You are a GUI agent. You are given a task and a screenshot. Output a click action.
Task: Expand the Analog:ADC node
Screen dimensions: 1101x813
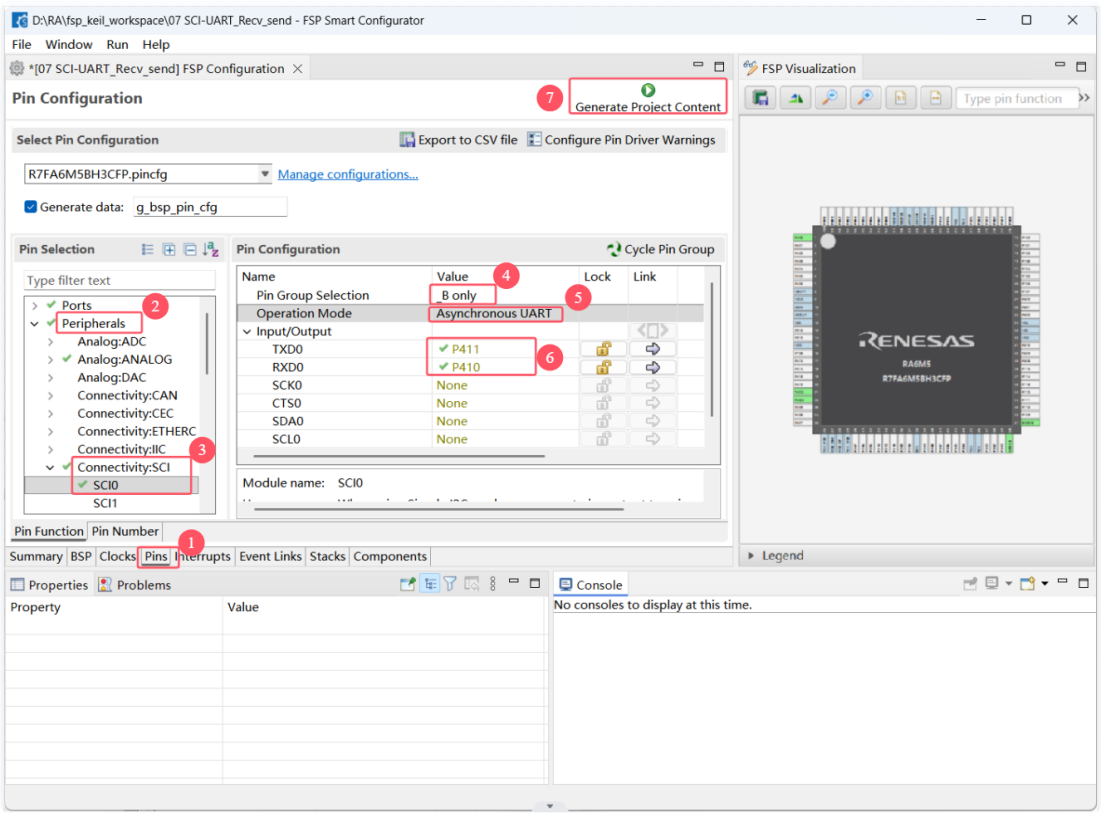pos(51,342)
